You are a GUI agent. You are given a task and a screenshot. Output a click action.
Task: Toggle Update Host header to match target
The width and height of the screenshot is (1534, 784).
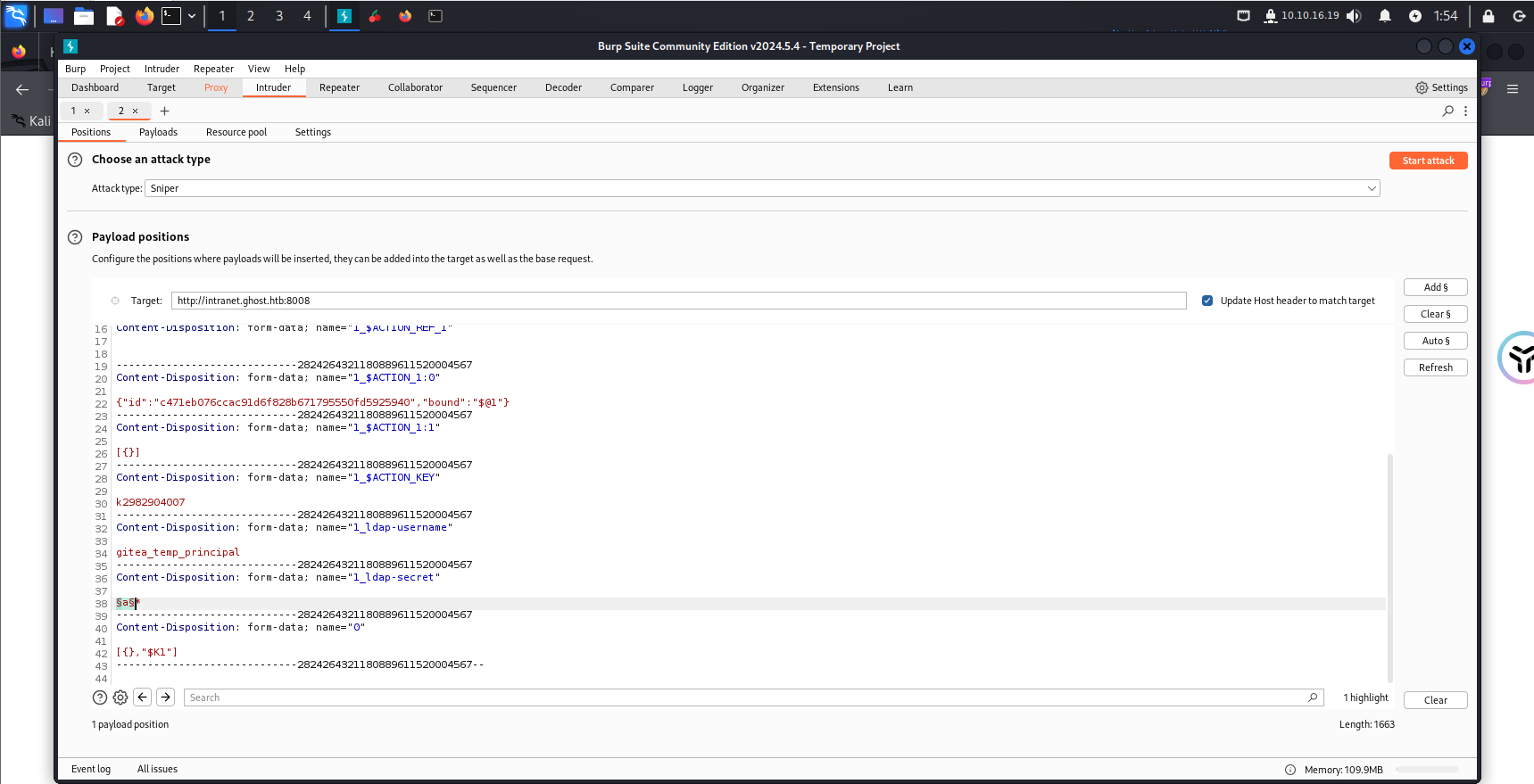coord(1207,301)
